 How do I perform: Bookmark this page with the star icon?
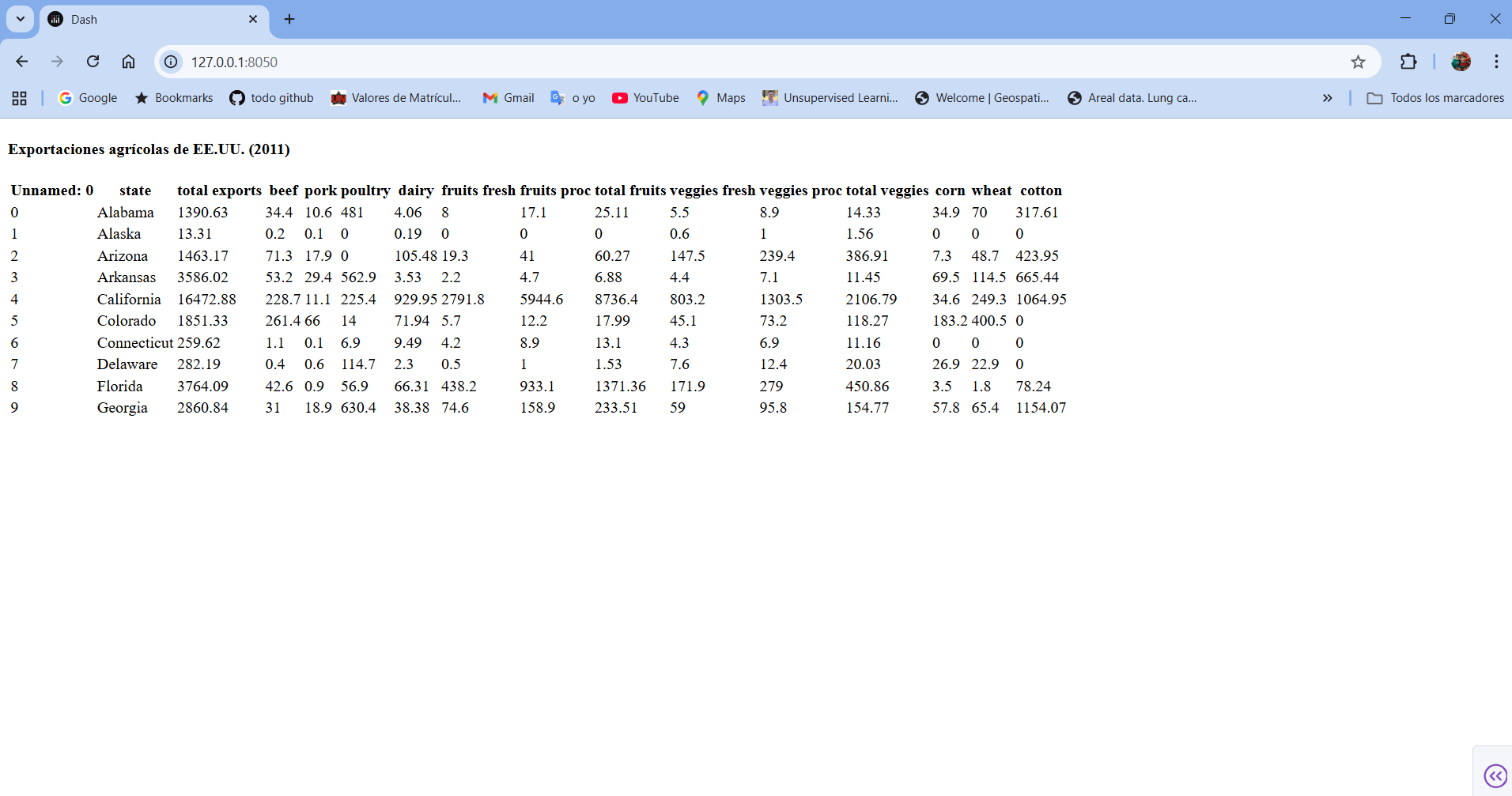(1358, 62)
